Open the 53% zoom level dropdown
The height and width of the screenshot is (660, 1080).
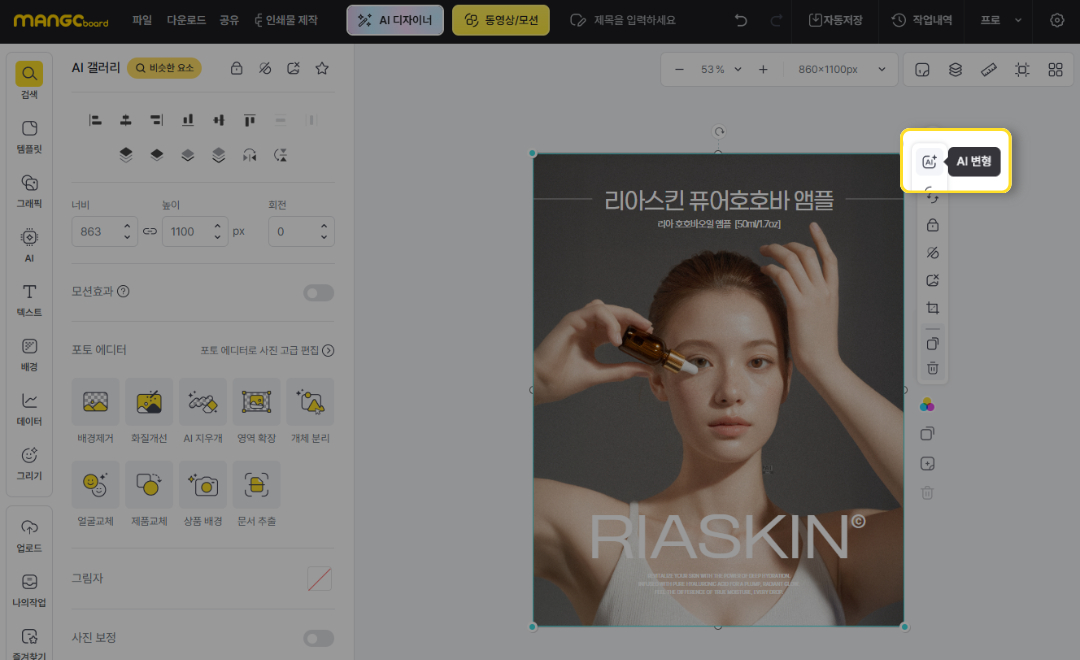coord(720,70)
